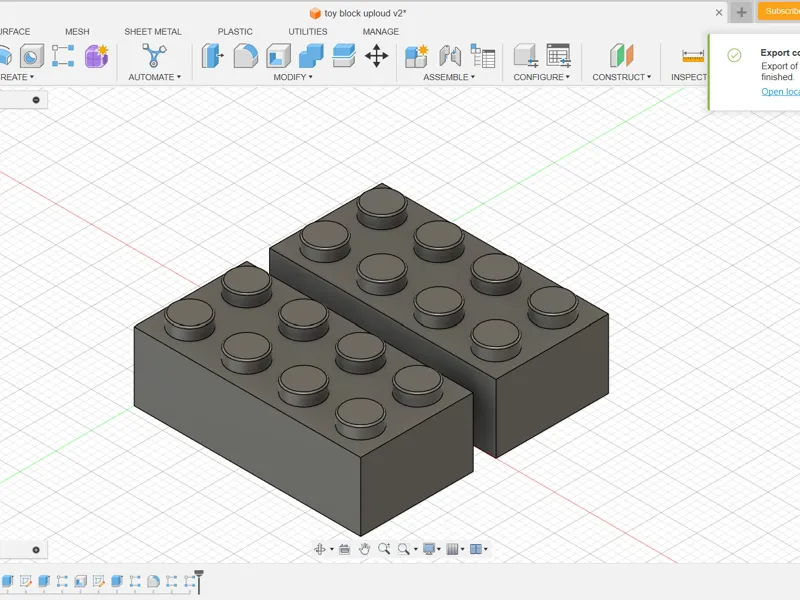Click the timeline end-of-history marker
800x600 pixels.
[x=199, y=581]
